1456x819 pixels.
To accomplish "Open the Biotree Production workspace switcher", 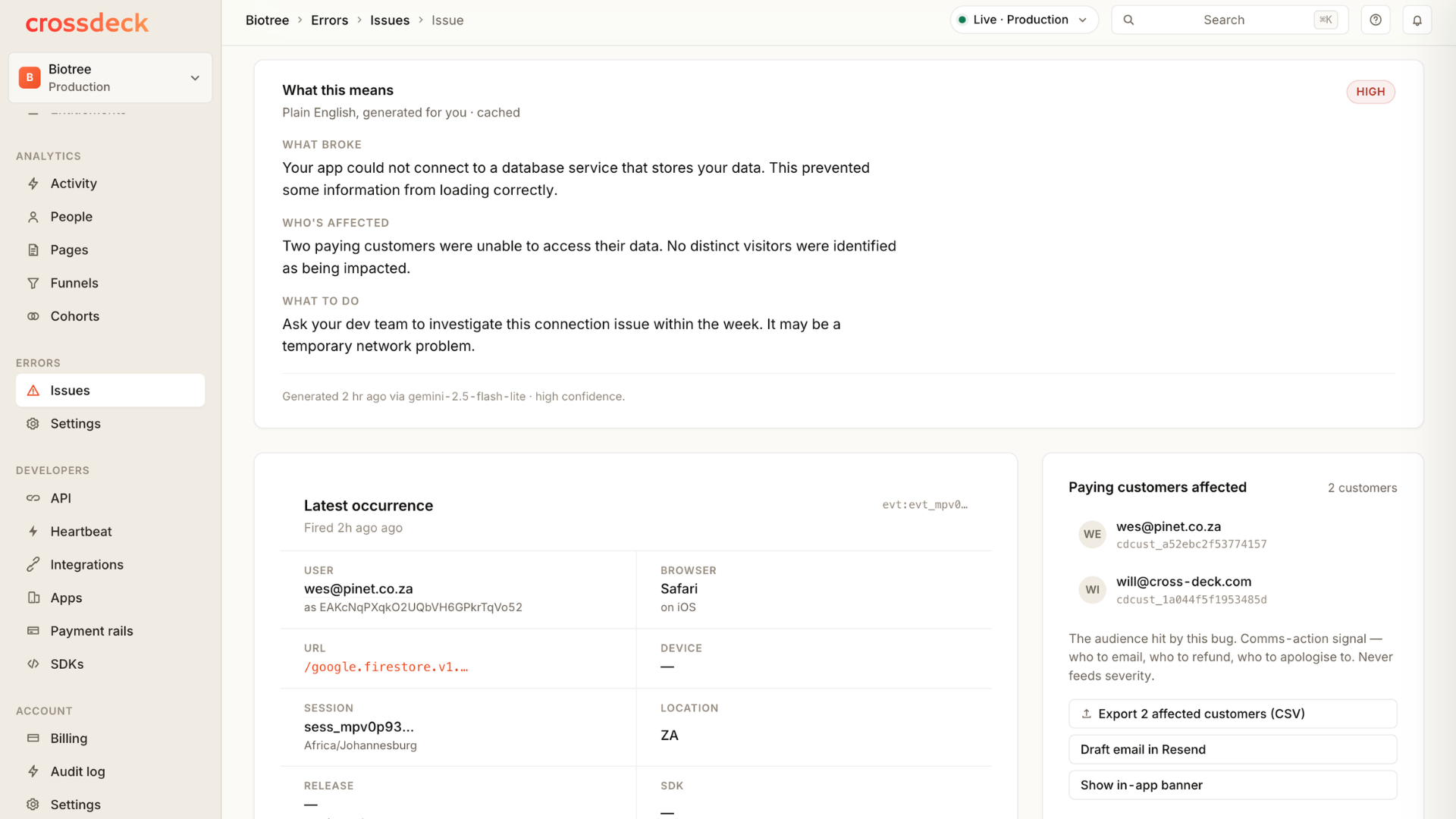I will pos(110,77).
